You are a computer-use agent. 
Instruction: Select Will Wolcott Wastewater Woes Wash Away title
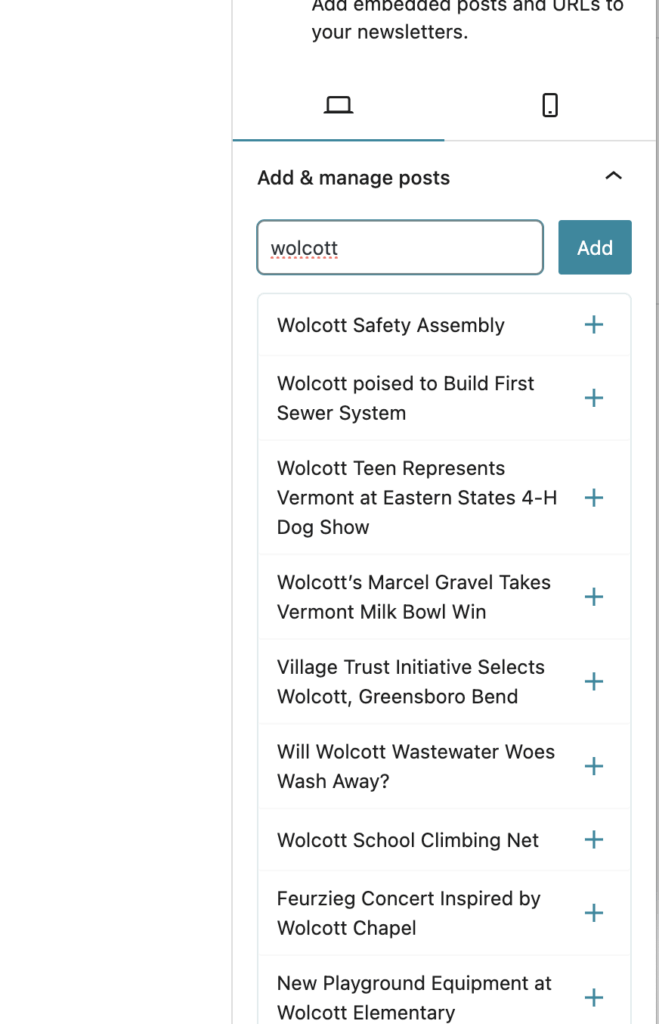coord(416,767)
